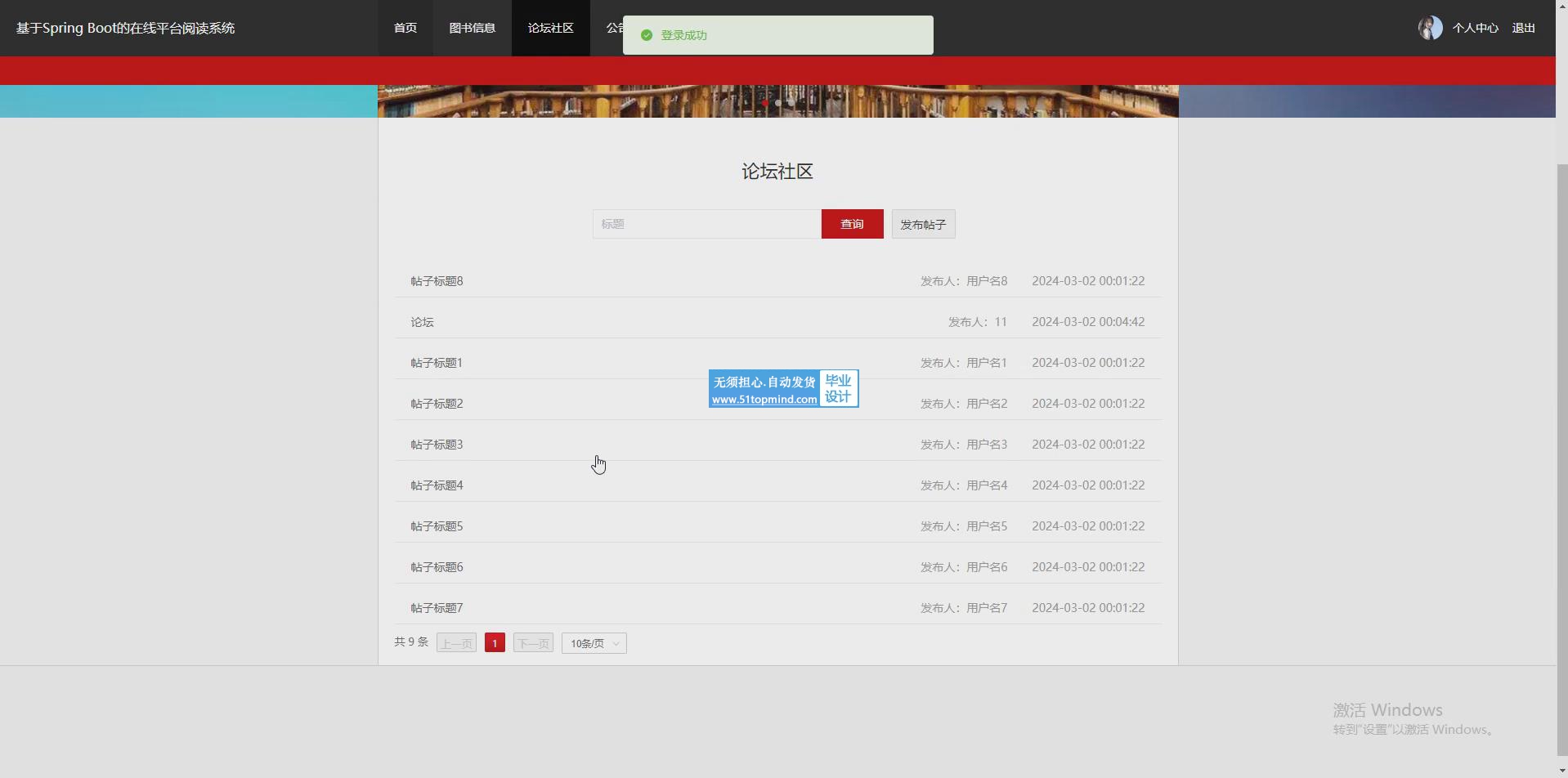Click the site title 基于Spring Boot的在线平台阅读系统
The height and width of the screenshot is (778, 1568).
(x=125, y=28)
